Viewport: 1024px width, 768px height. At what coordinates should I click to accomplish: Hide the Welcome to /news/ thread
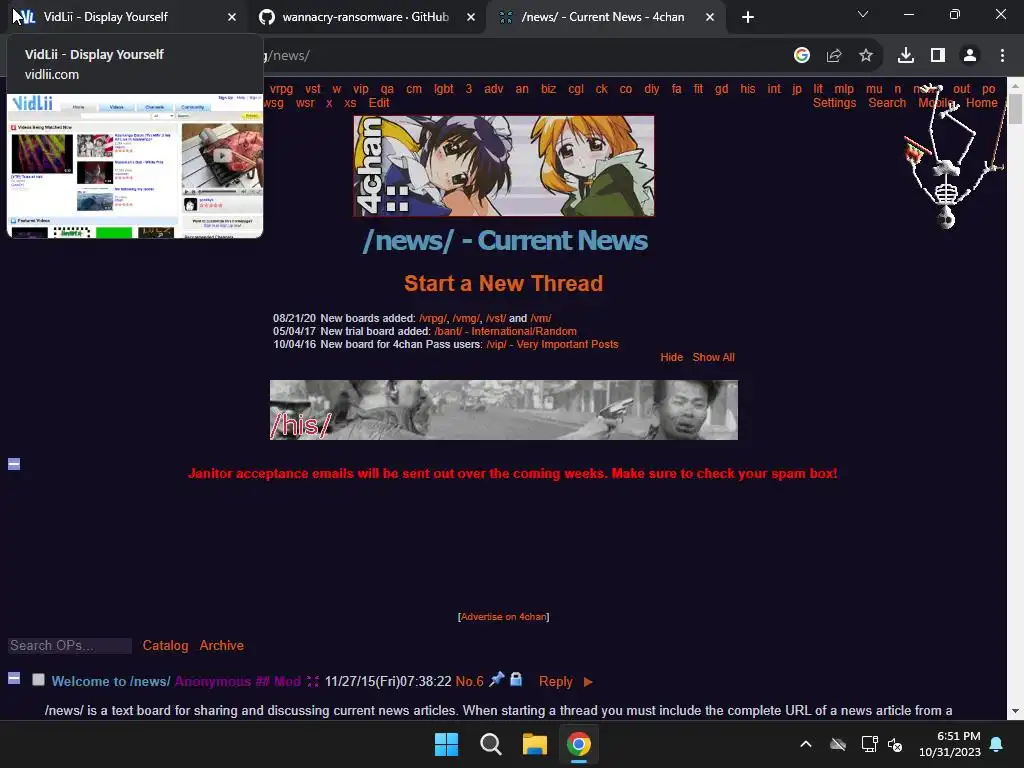click(x=14, y=678)
